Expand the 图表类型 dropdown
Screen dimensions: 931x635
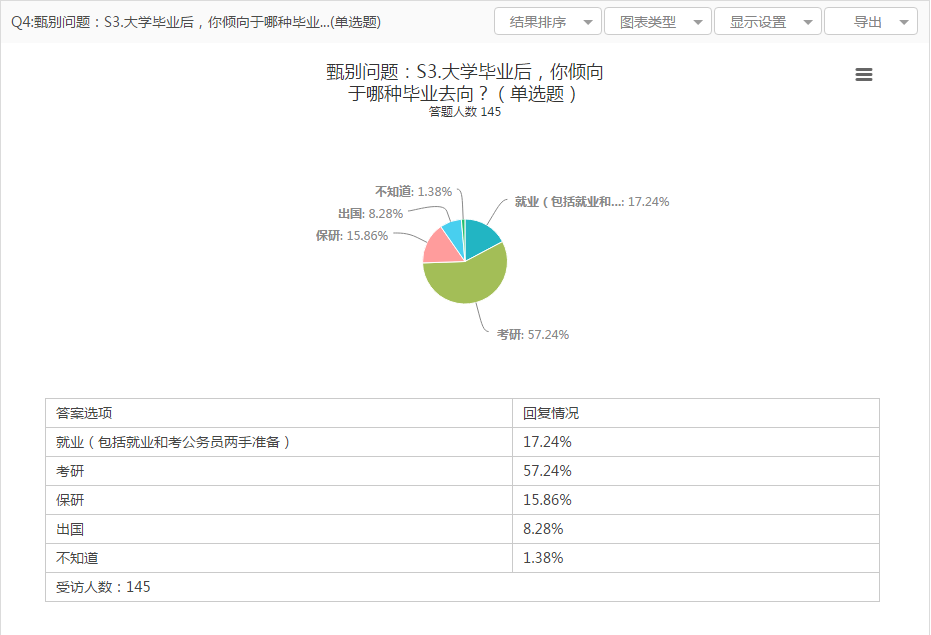(x=658, y=22)
